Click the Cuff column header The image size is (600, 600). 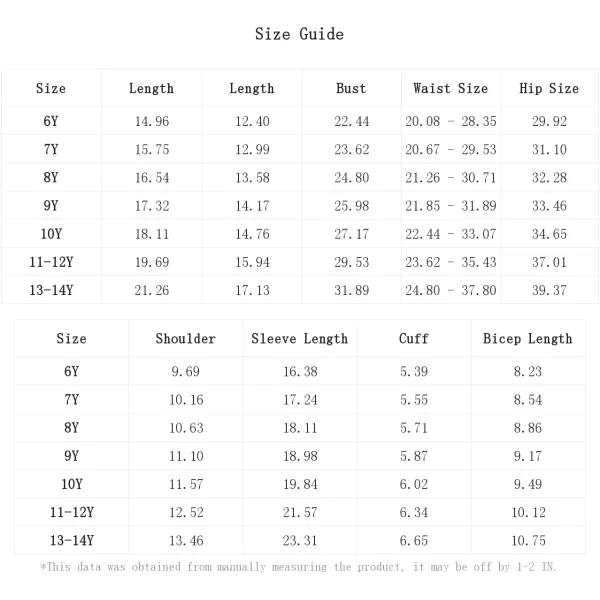click(x=414, y=339)
